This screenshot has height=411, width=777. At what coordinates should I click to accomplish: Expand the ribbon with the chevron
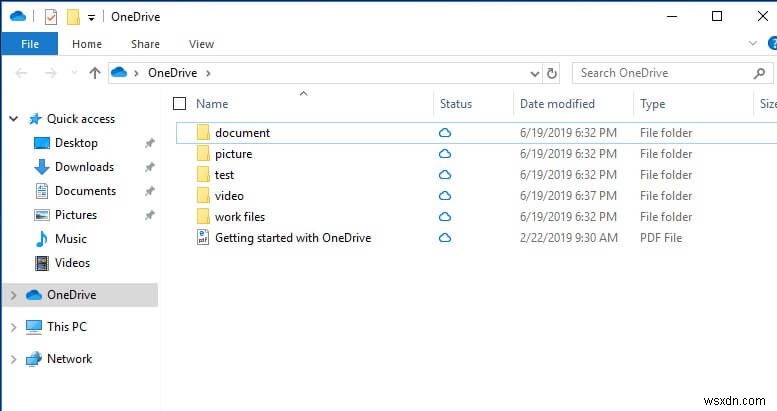tap(753, 44)
